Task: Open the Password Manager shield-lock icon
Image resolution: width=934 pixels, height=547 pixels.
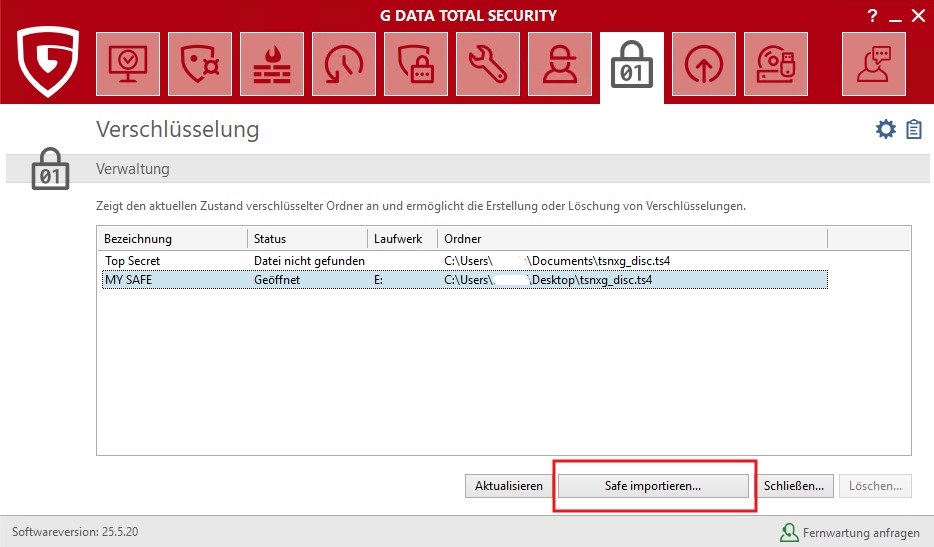Action: pyautogui.click(x=416, y=64)
